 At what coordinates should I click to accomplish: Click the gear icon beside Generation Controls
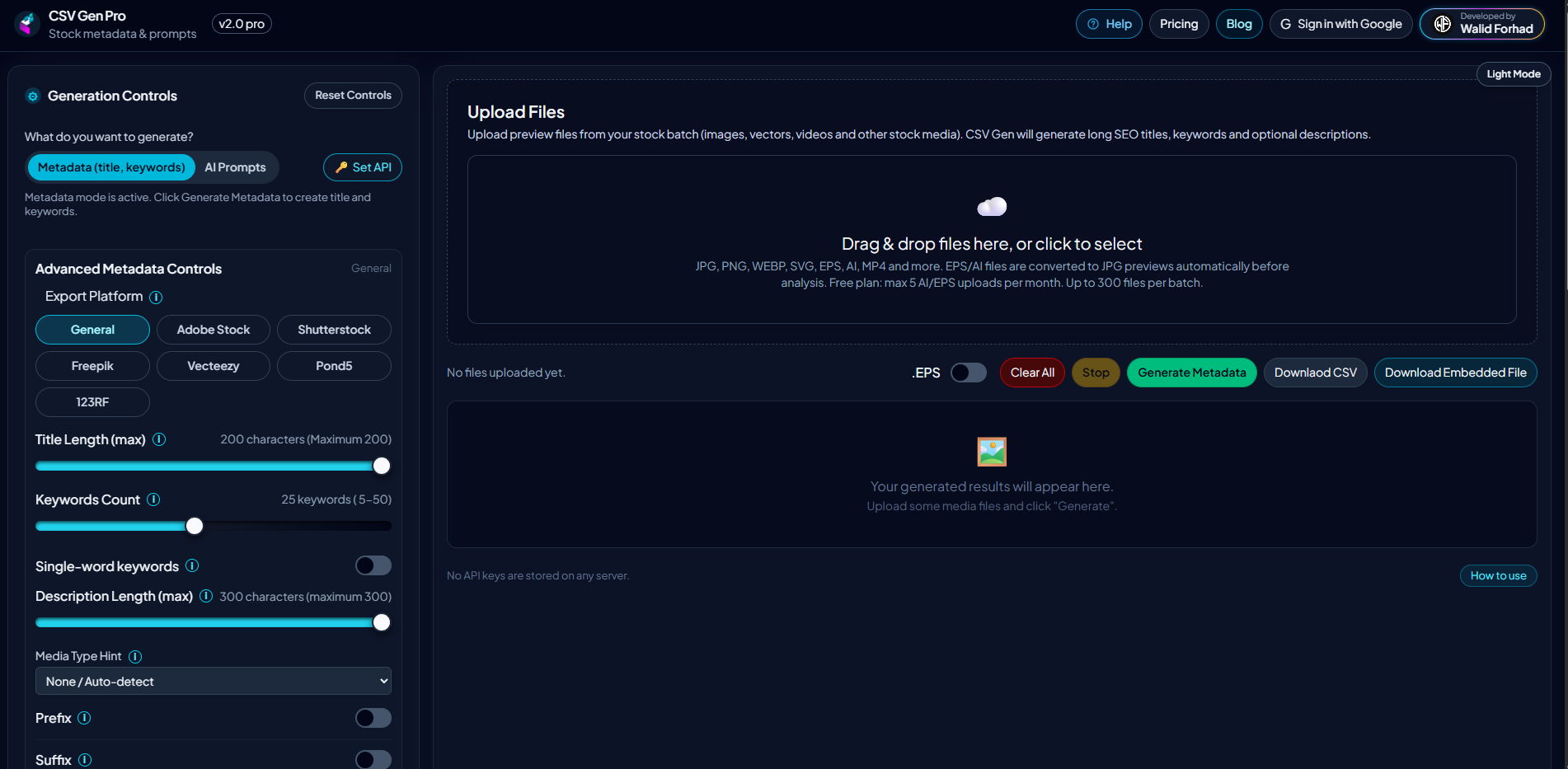pyautogui.click(x=33, y=96)
